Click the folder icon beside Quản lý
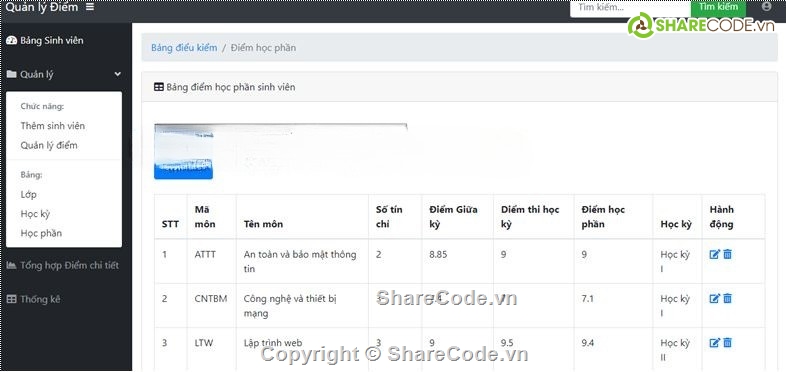 pyautogui.click(x=12, y=74)
